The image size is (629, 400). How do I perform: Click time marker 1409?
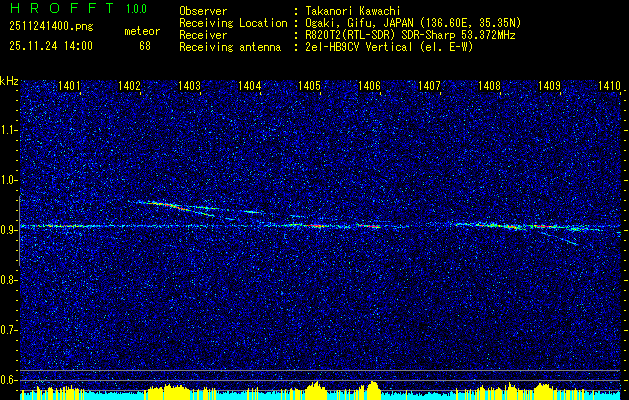click(549, 85)
